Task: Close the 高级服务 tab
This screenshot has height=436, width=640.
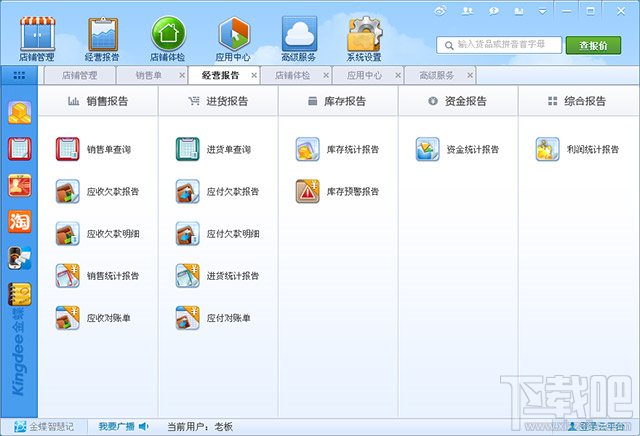Action: coord(470,76)
